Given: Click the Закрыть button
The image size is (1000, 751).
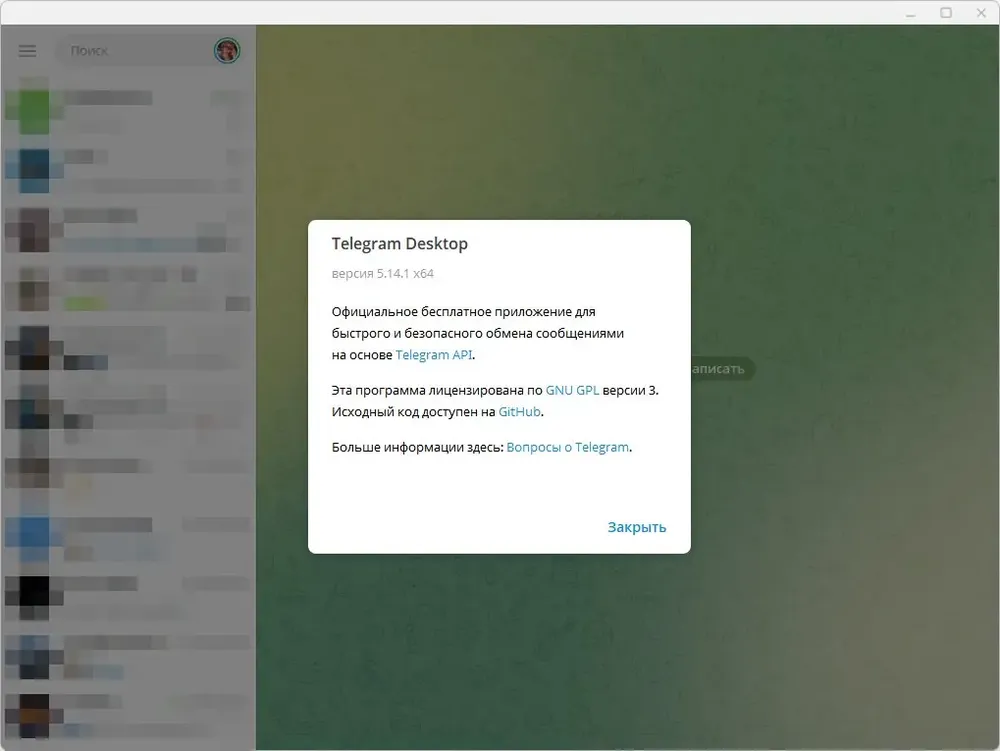Looking at the screenshot, I should point(636,527).
